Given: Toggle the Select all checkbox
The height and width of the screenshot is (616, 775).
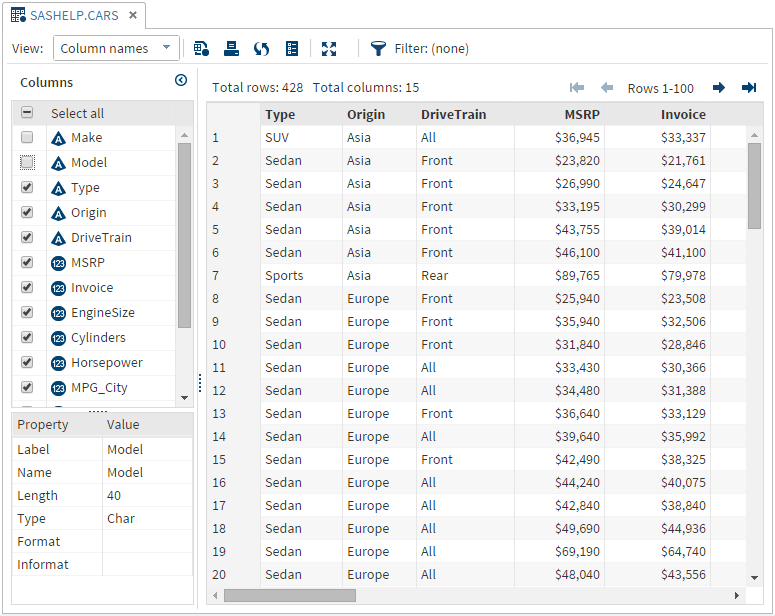Looking at the screenshot, I should pos(27,113).
